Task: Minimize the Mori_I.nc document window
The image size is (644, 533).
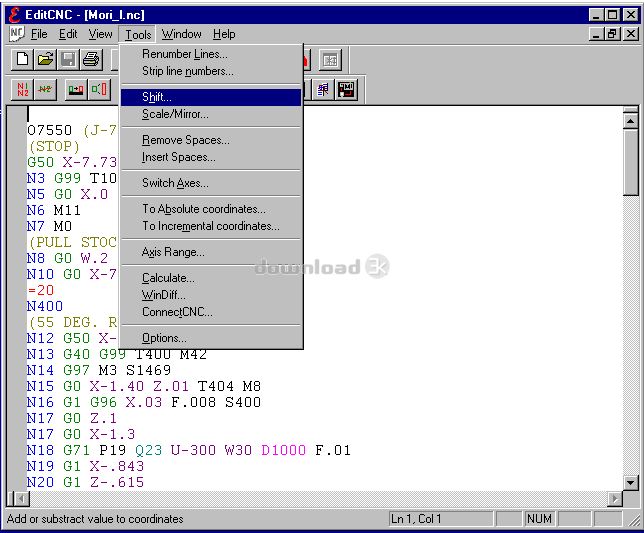Action: 597,34
